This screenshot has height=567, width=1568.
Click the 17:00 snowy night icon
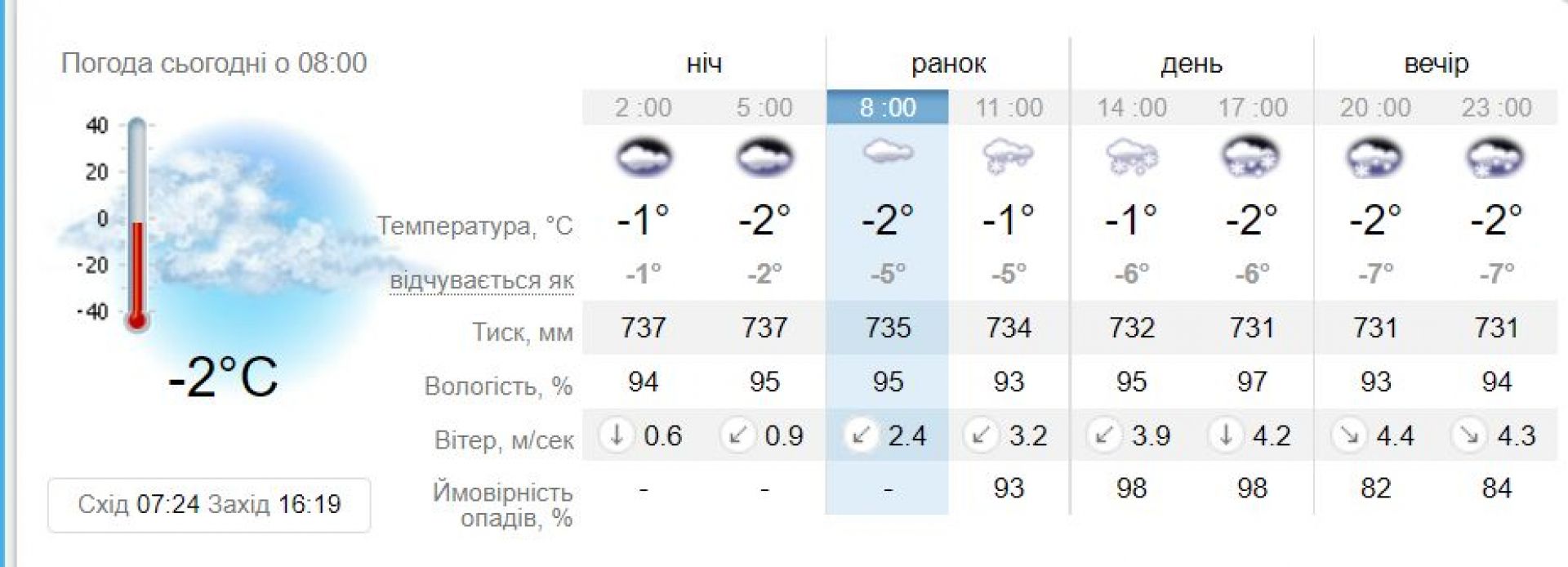tap(1252, 157)
